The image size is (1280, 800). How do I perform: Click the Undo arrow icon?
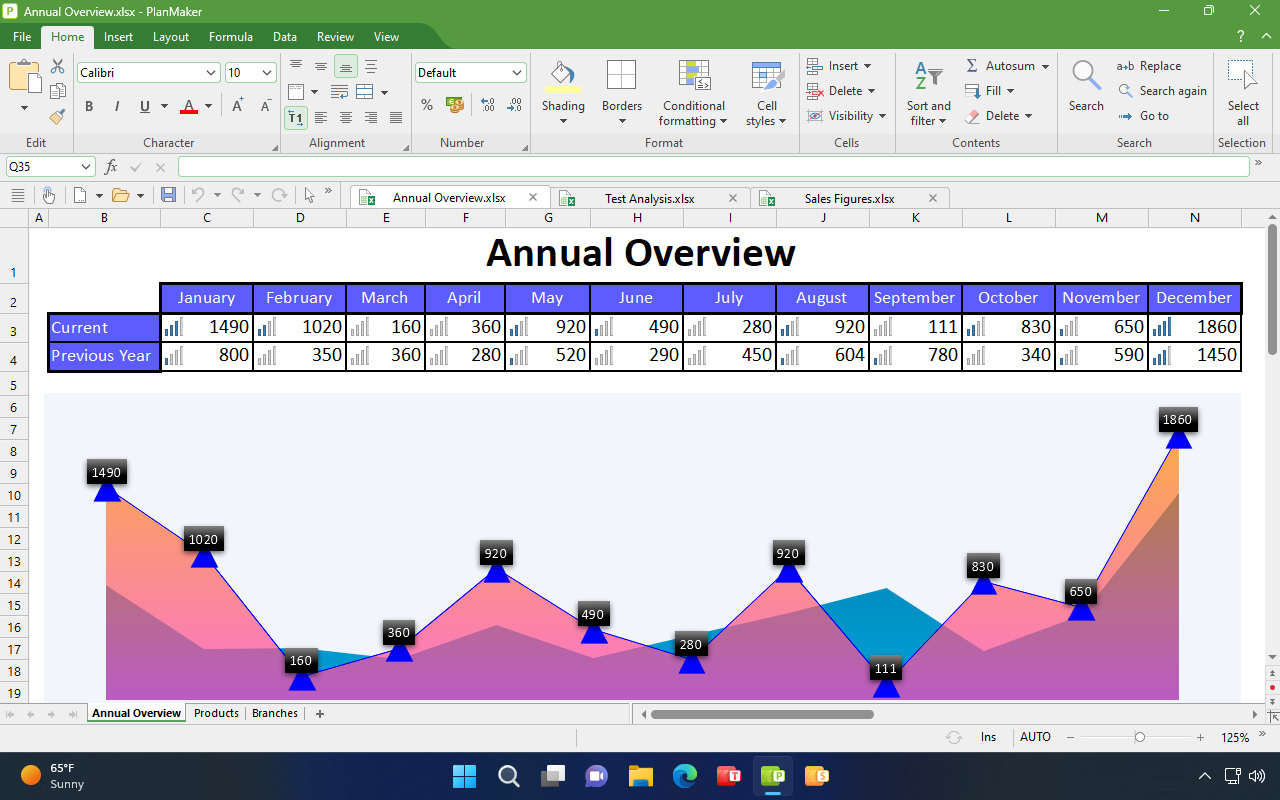coord(198,195)
